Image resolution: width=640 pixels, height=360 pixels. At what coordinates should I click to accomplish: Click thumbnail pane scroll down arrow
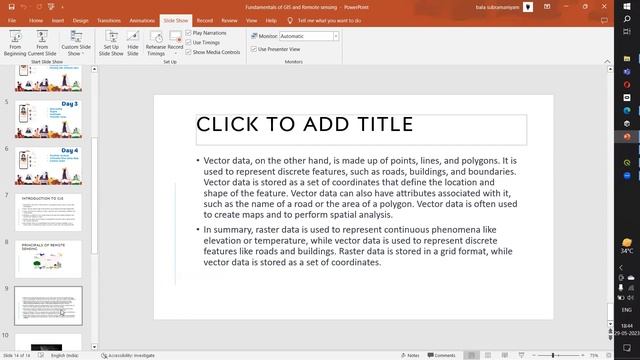(x=94, y=347)
